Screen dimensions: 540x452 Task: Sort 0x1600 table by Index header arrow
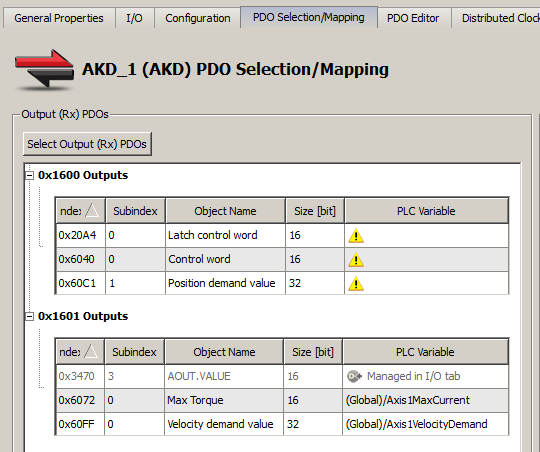(x=92, y=210)
